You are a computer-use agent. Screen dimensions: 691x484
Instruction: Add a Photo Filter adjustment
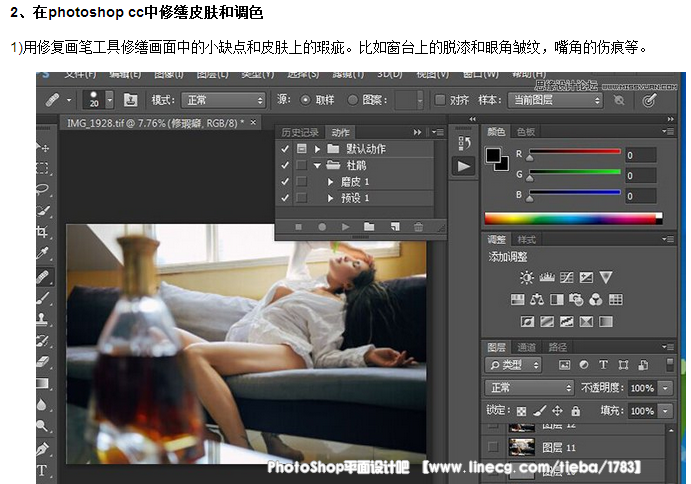pos(576,300)
